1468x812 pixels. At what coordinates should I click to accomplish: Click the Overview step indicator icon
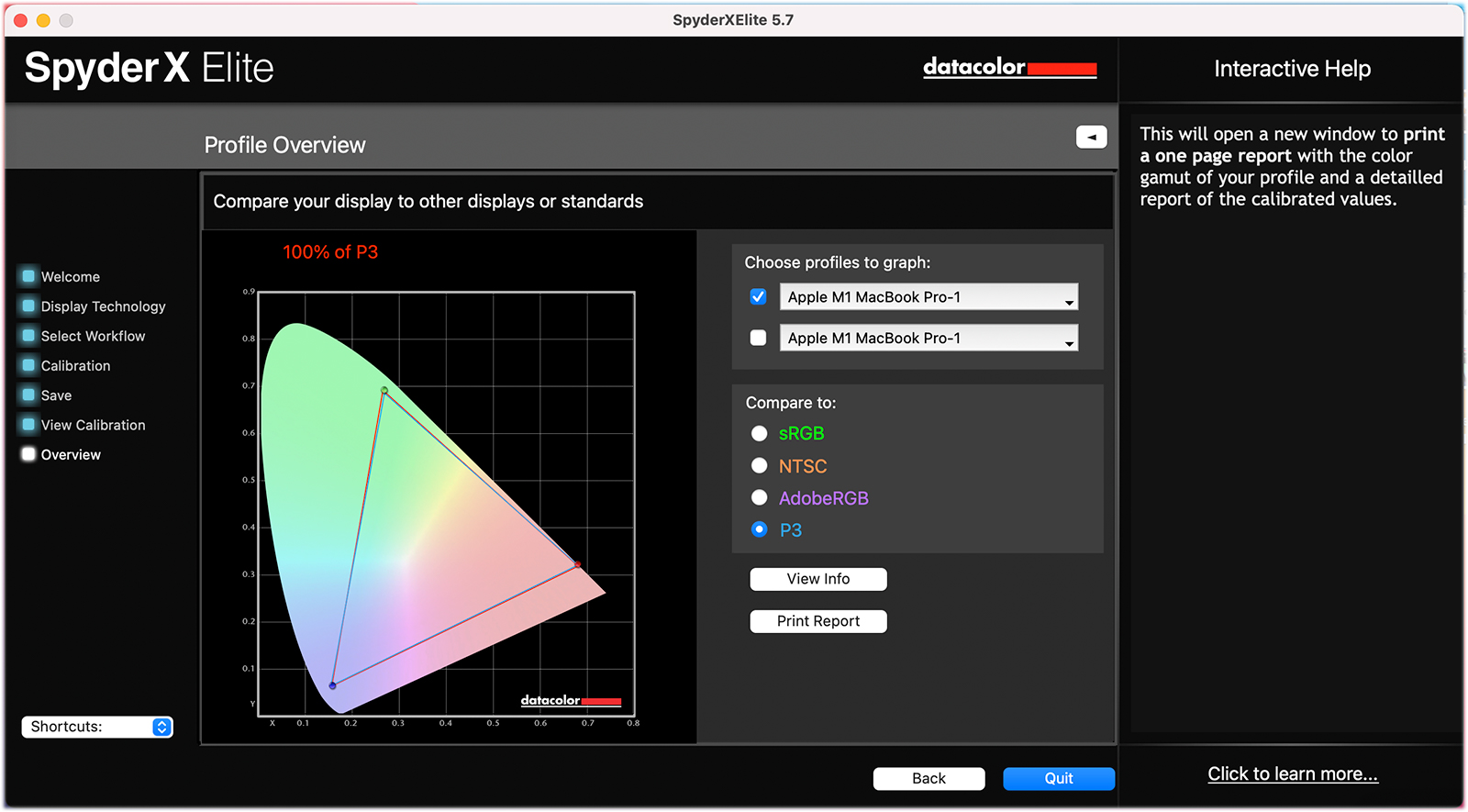(x=28, y=454)
